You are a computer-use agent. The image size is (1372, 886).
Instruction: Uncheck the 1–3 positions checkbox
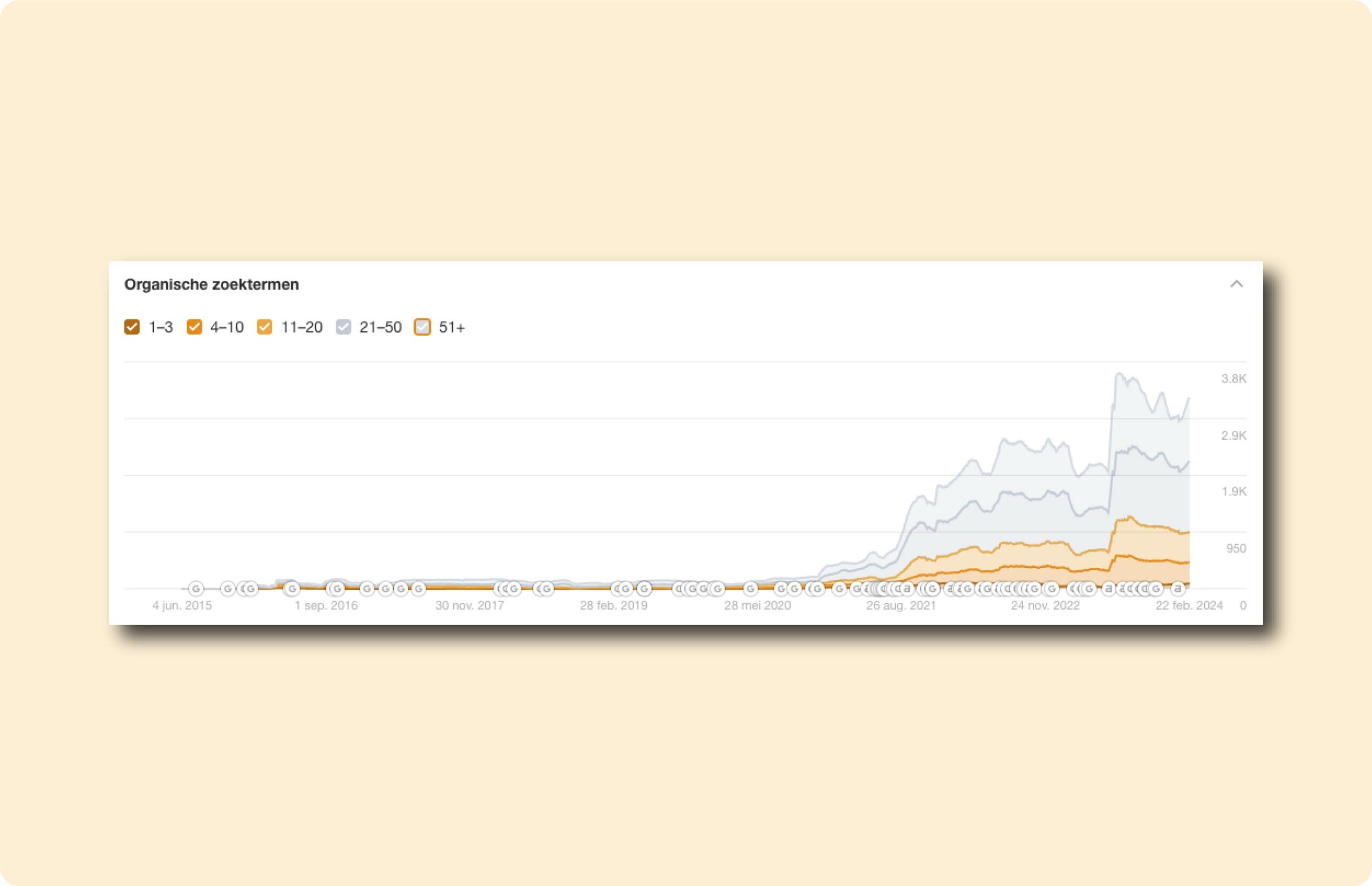pyautogui.click(x=132, y=327)
